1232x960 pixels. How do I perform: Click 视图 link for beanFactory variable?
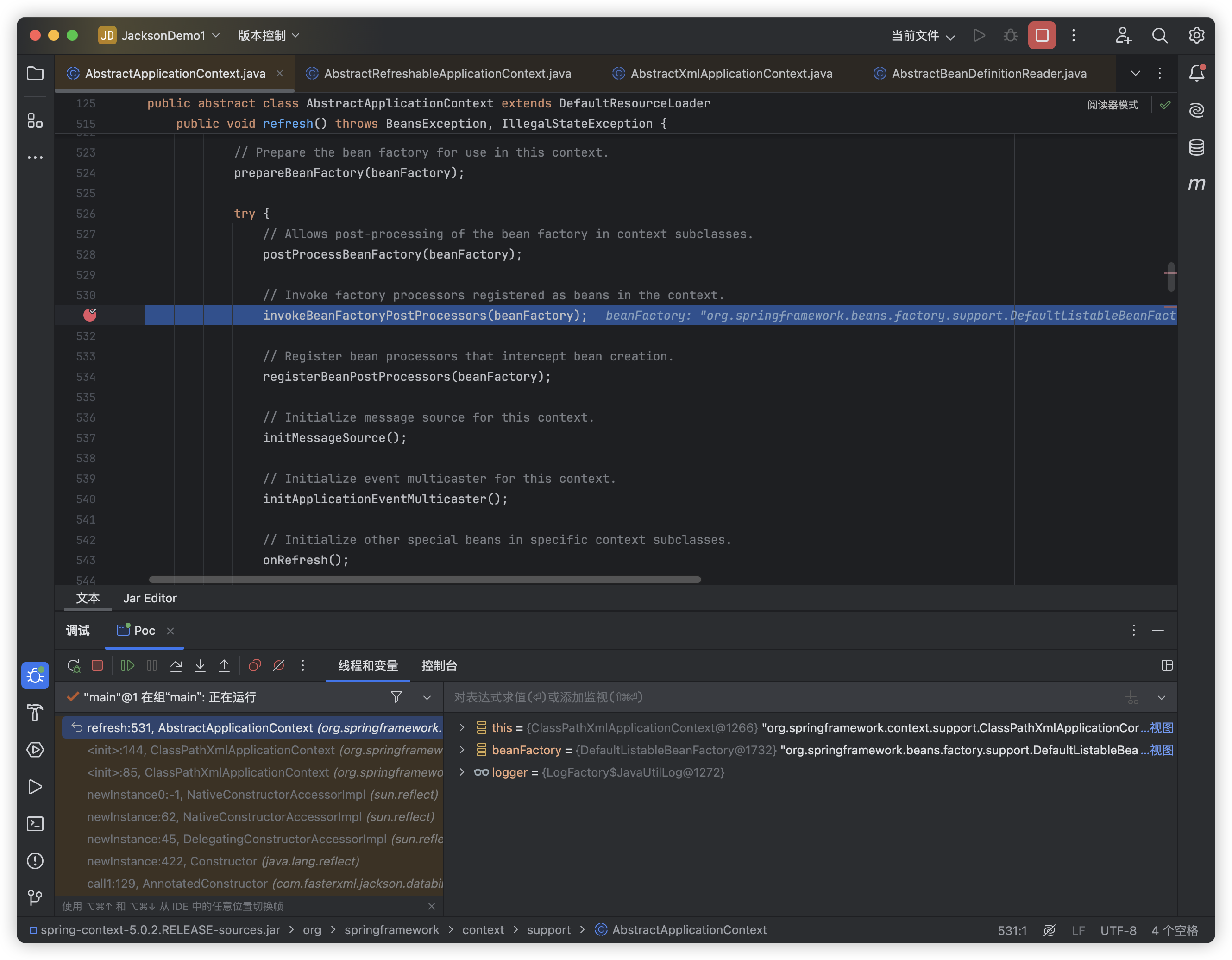[x=1162, y=750]
